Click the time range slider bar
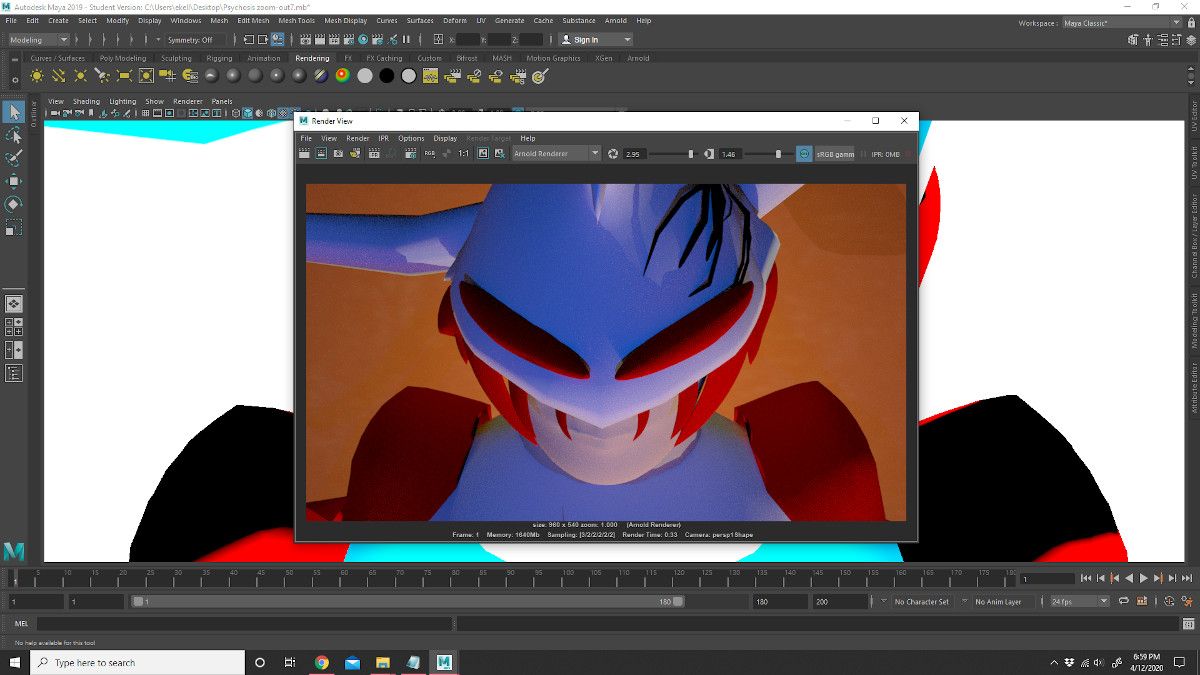The height and width of the screenshot is (675, 1200). pyautogui.click(x=408, y=602)
